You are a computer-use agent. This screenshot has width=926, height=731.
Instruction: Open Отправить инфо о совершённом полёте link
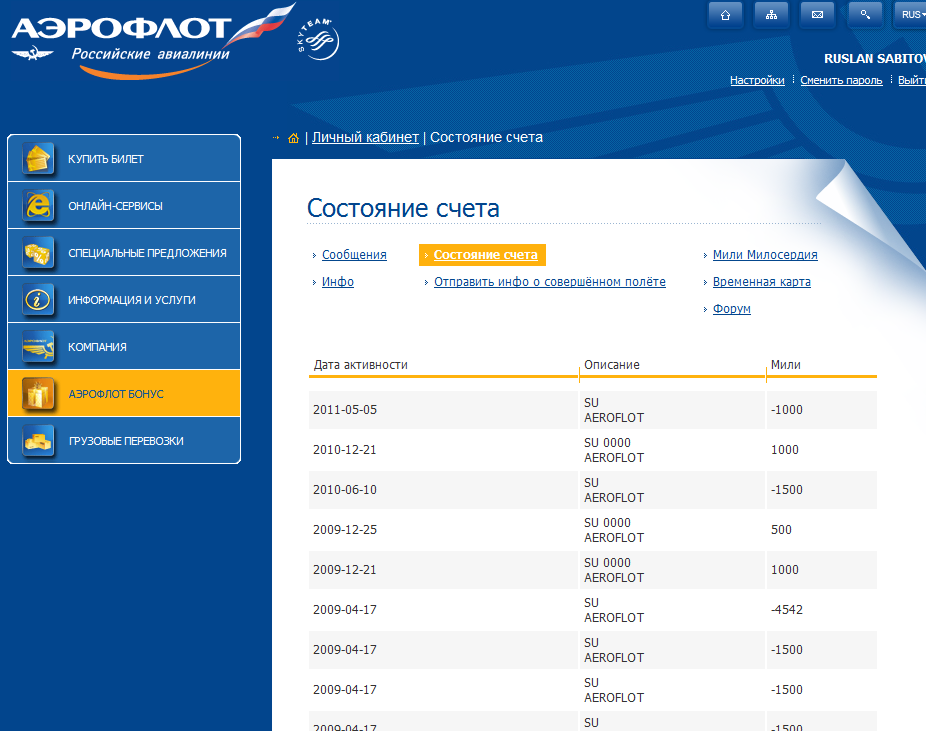550,282
